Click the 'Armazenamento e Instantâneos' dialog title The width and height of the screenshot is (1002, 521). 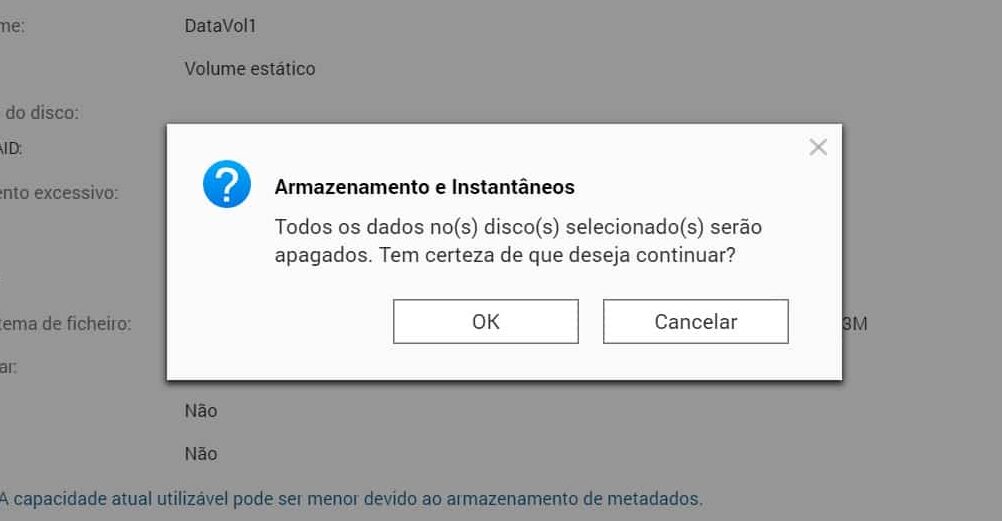click(424, 187)
